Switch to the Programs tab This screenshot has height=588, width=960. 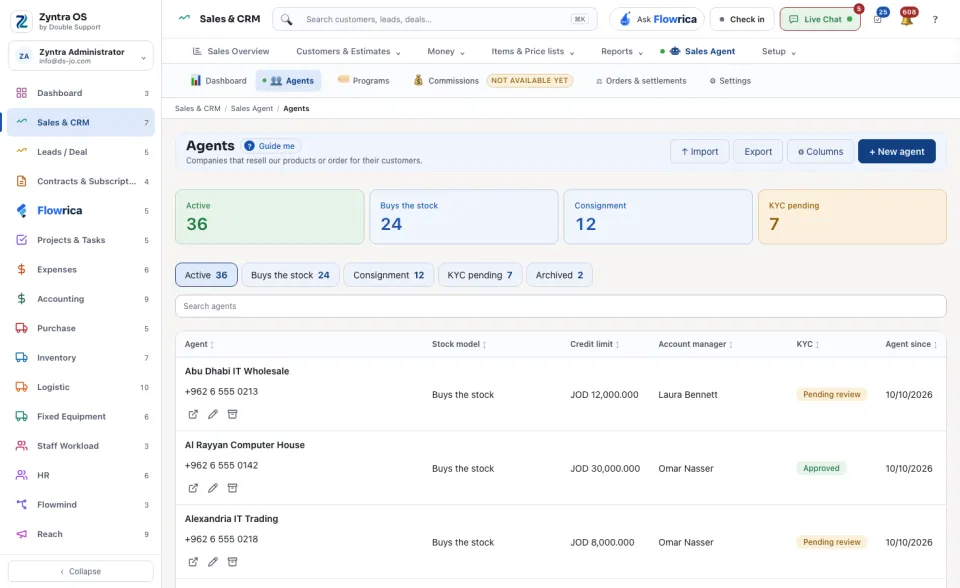[364, 81]
